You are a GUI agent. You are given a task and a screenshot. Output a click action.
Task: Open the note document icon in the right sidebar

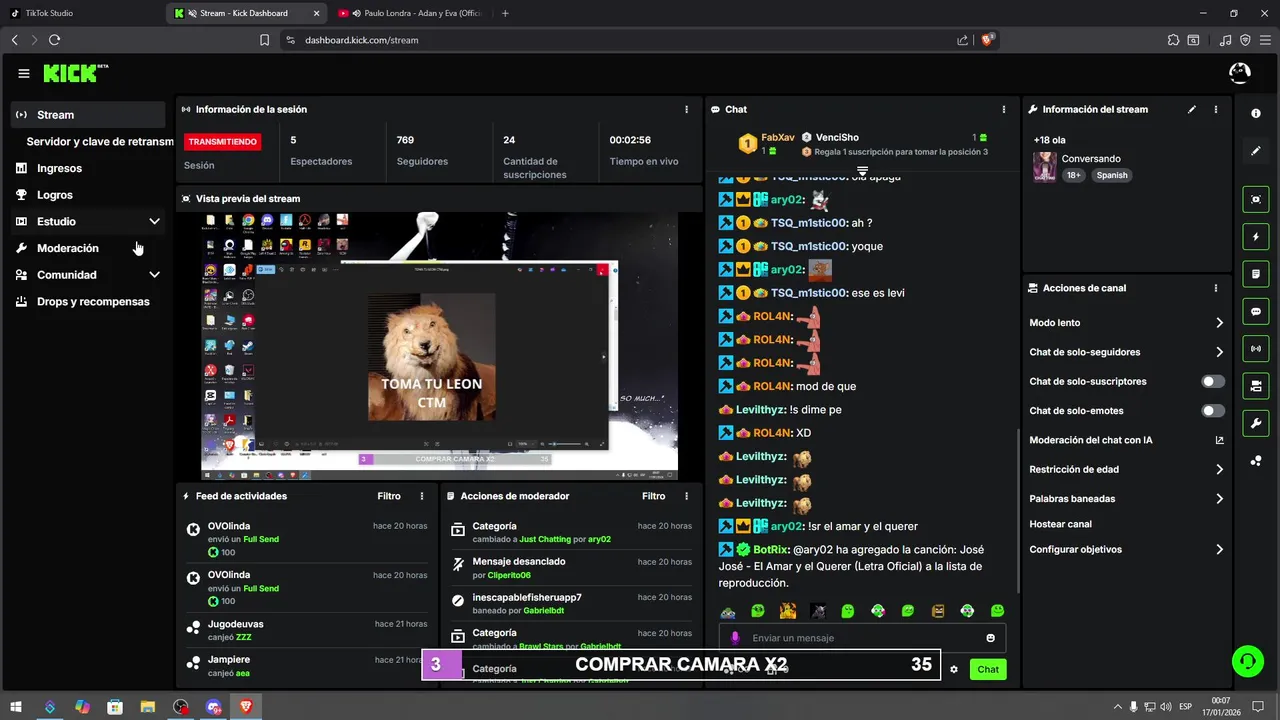(1256, 274)
